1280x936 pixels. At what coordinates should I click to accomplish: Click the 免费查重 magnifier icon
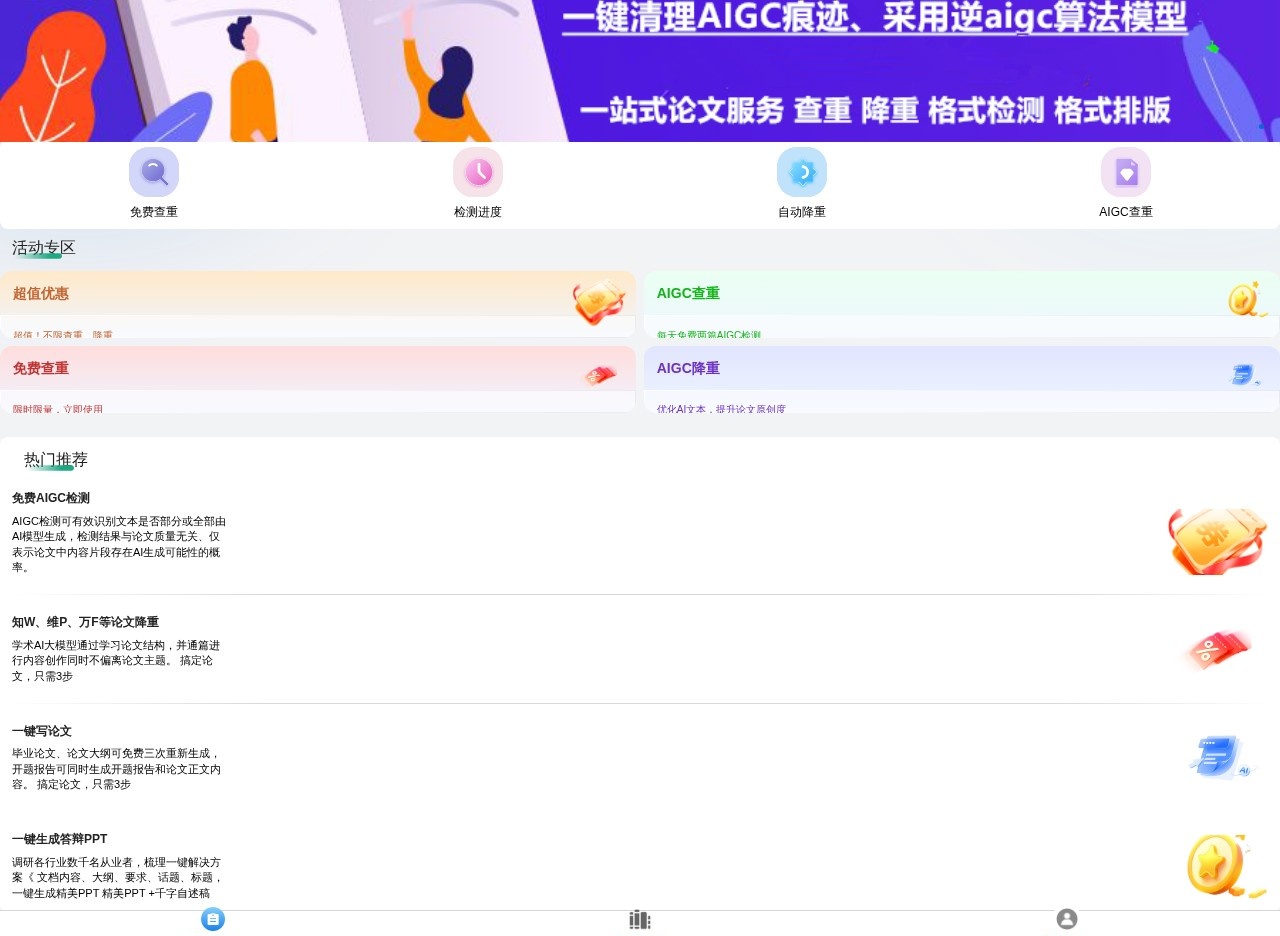[x=154, y=172]
